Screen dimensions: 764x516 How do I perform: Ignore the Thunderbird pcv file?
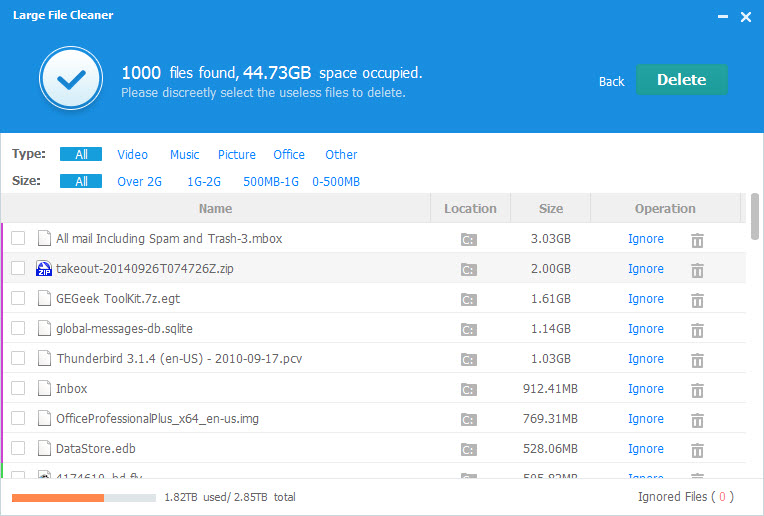point(646,359)
